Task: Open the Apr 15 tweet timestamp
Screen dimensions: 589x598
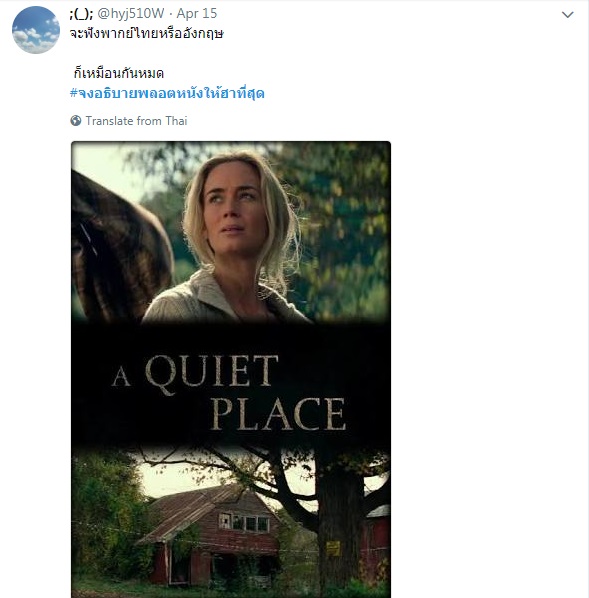Action: coord(197,13)
